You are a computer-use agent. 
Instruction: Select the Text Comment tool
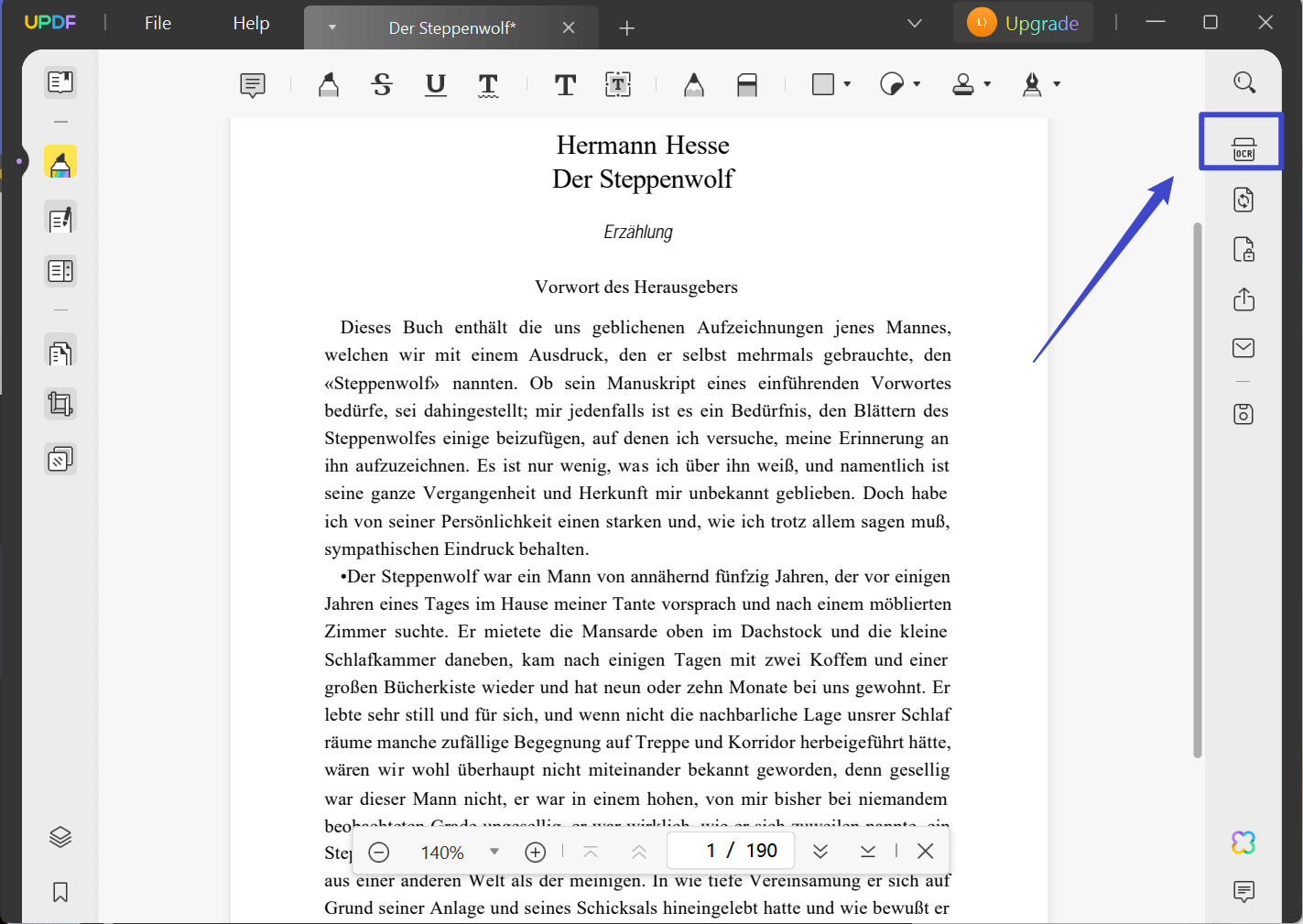pos(565,85)
